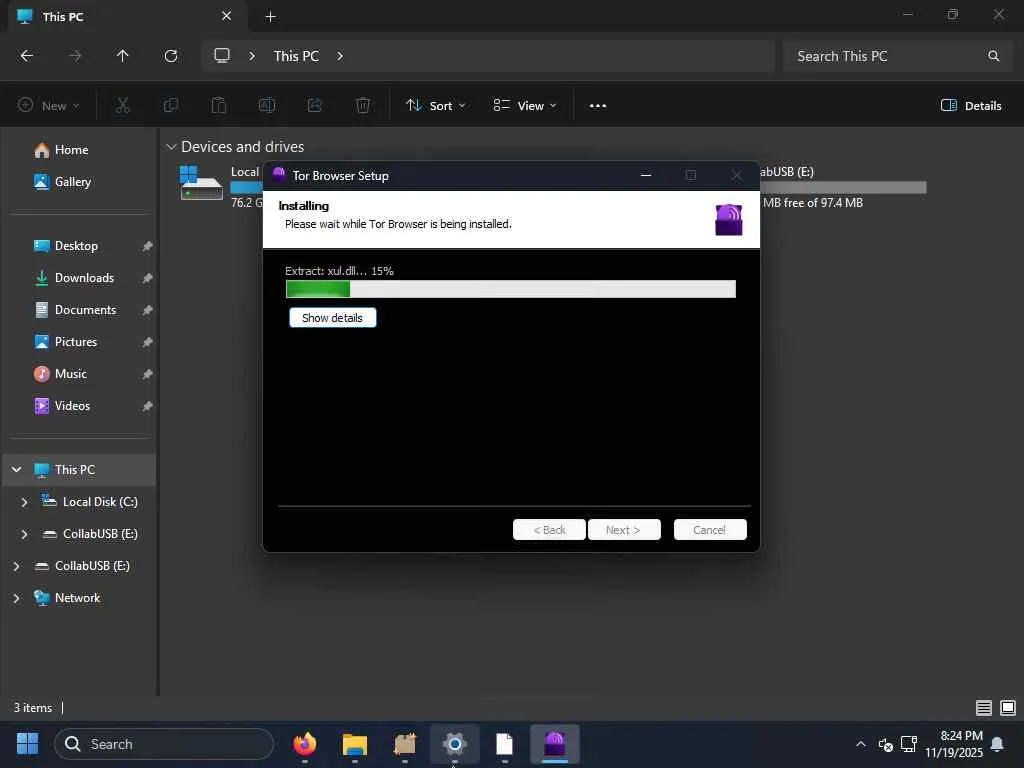Open the Desktop quick access folder
1024x768 pixels.
(x=76, y=246)
